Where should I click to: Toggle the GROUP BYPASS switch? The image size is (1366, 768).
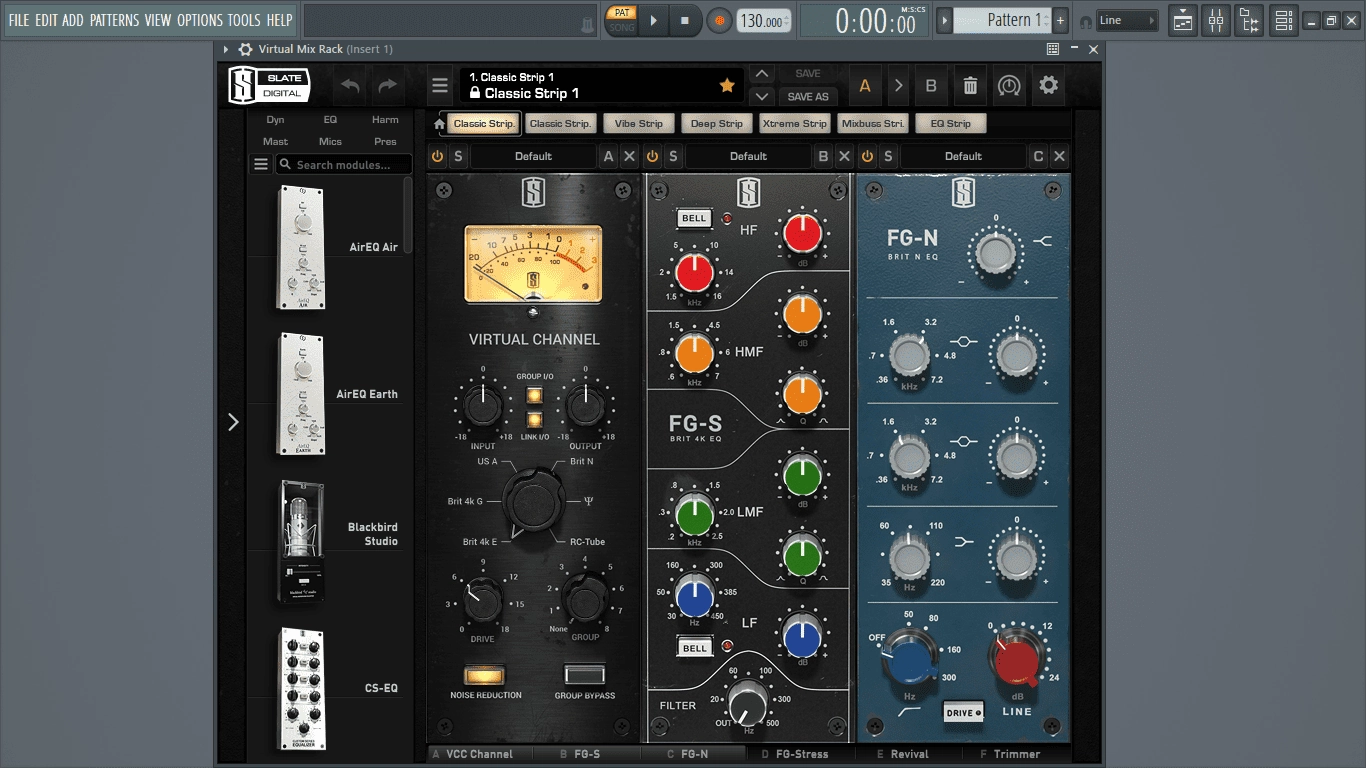(x=584, y=674)
